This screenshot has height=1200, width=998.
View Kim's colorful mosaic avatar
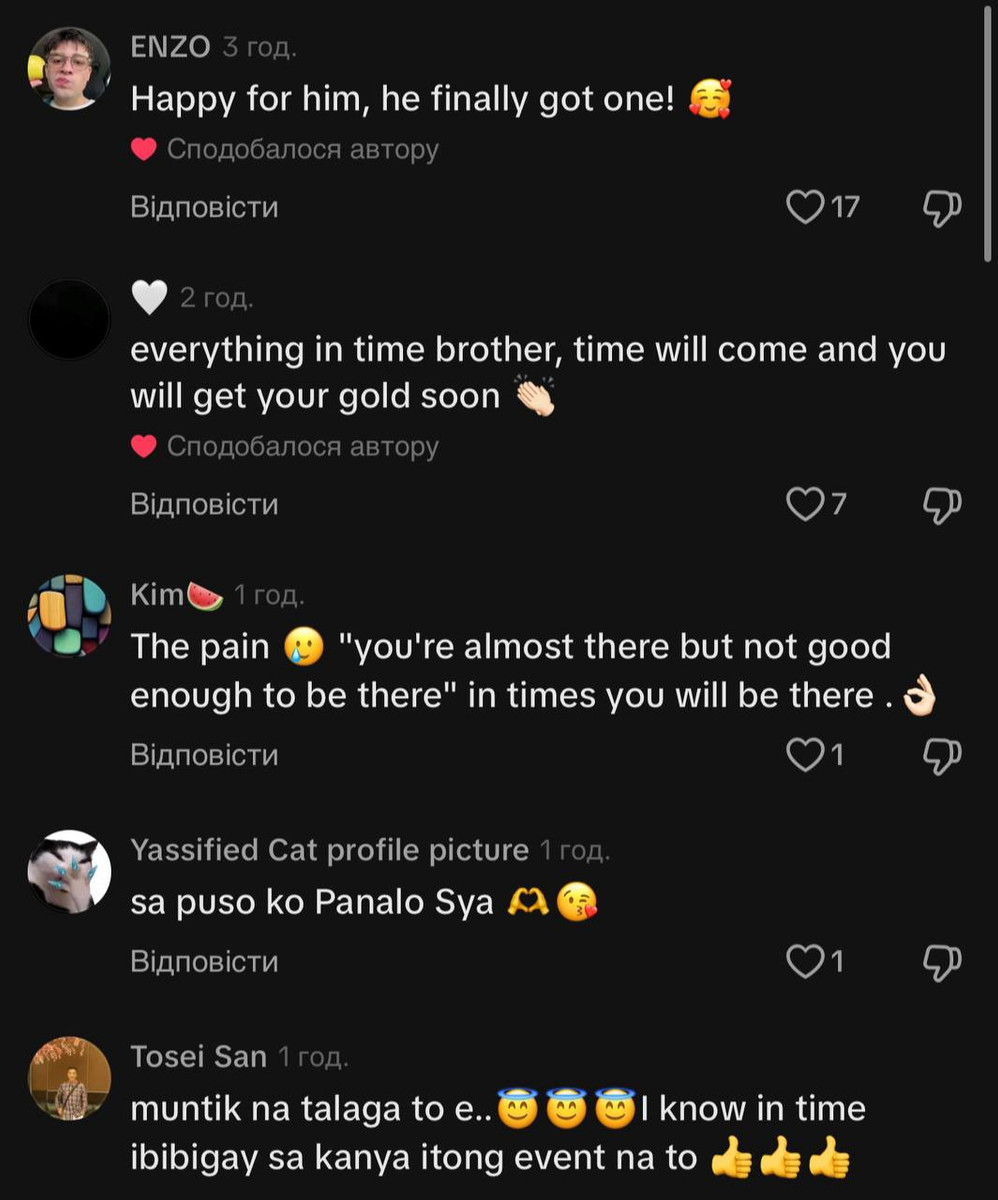69,615
